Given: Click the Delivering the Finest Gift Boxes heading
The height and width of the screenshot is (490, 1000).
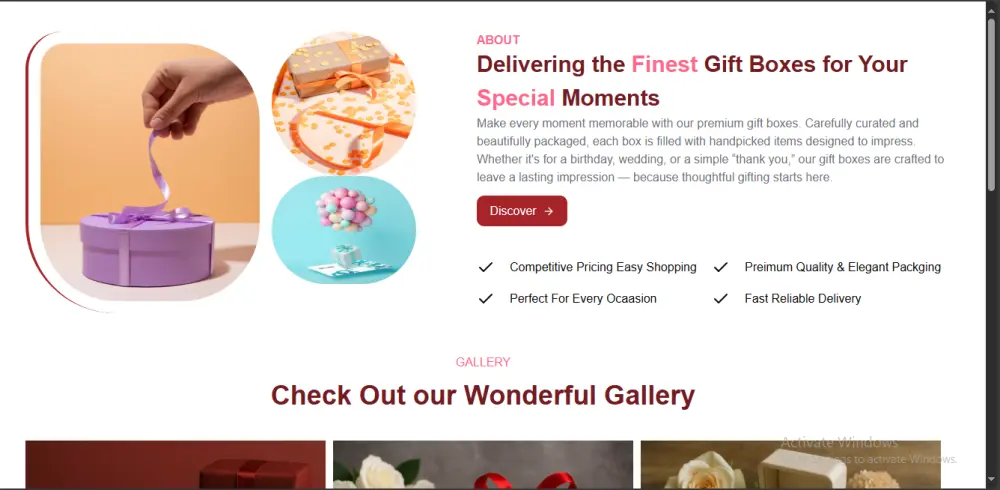Looking at the screenshot, I should coord(692,80).
